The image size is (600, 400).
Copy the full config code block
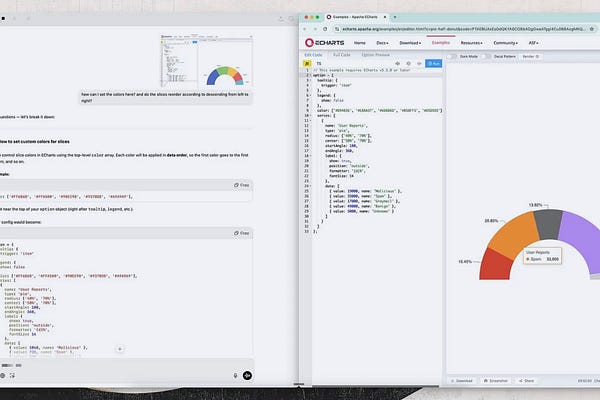242,233
